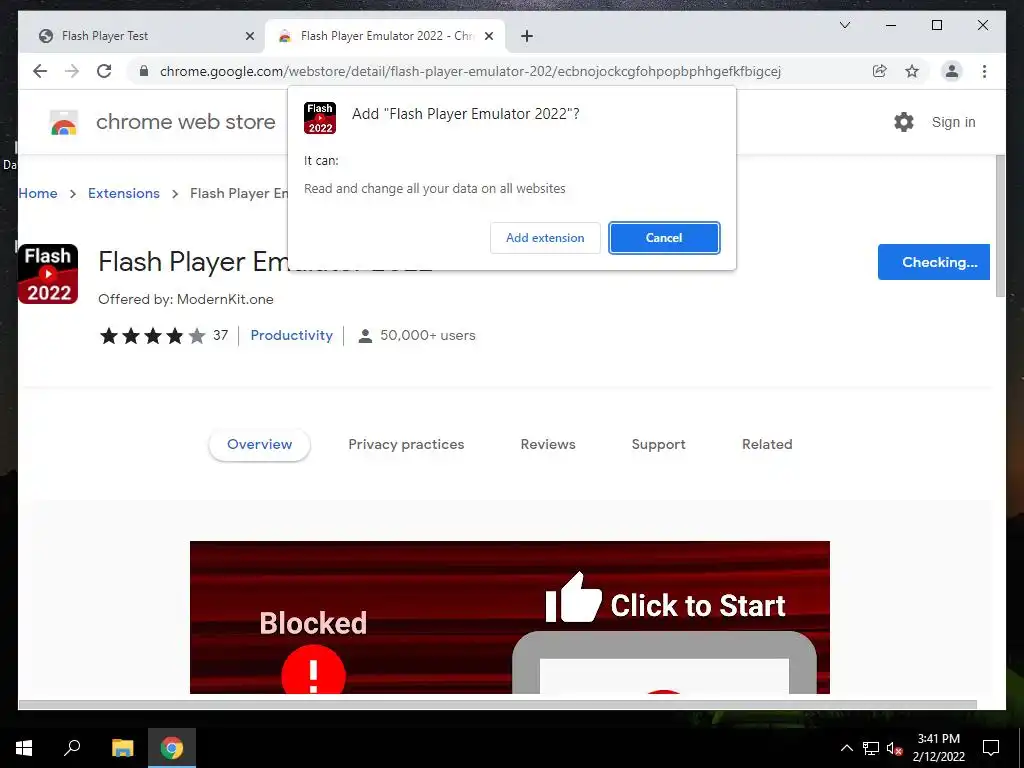Open Chrome Web Store settings gear

(x=904, y=122)
